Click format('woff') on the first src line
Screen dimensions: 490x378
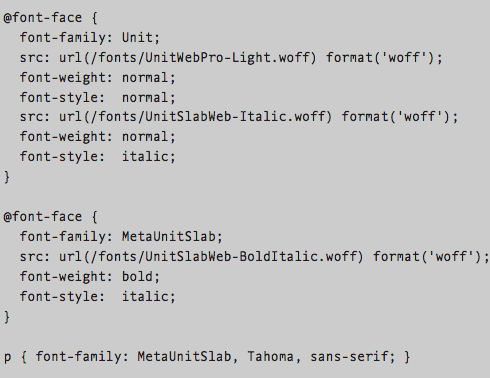380,58
